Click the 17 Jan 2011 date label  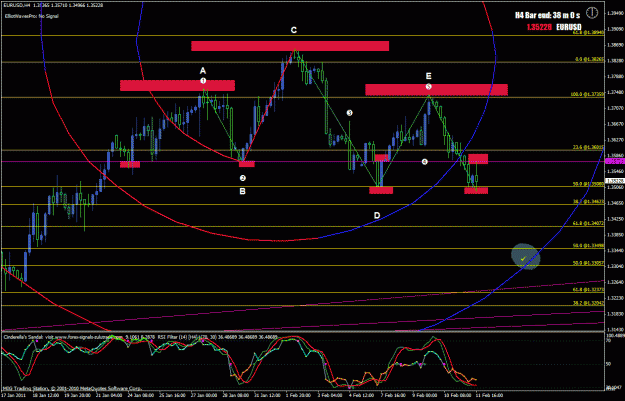(x=13, y=395)
